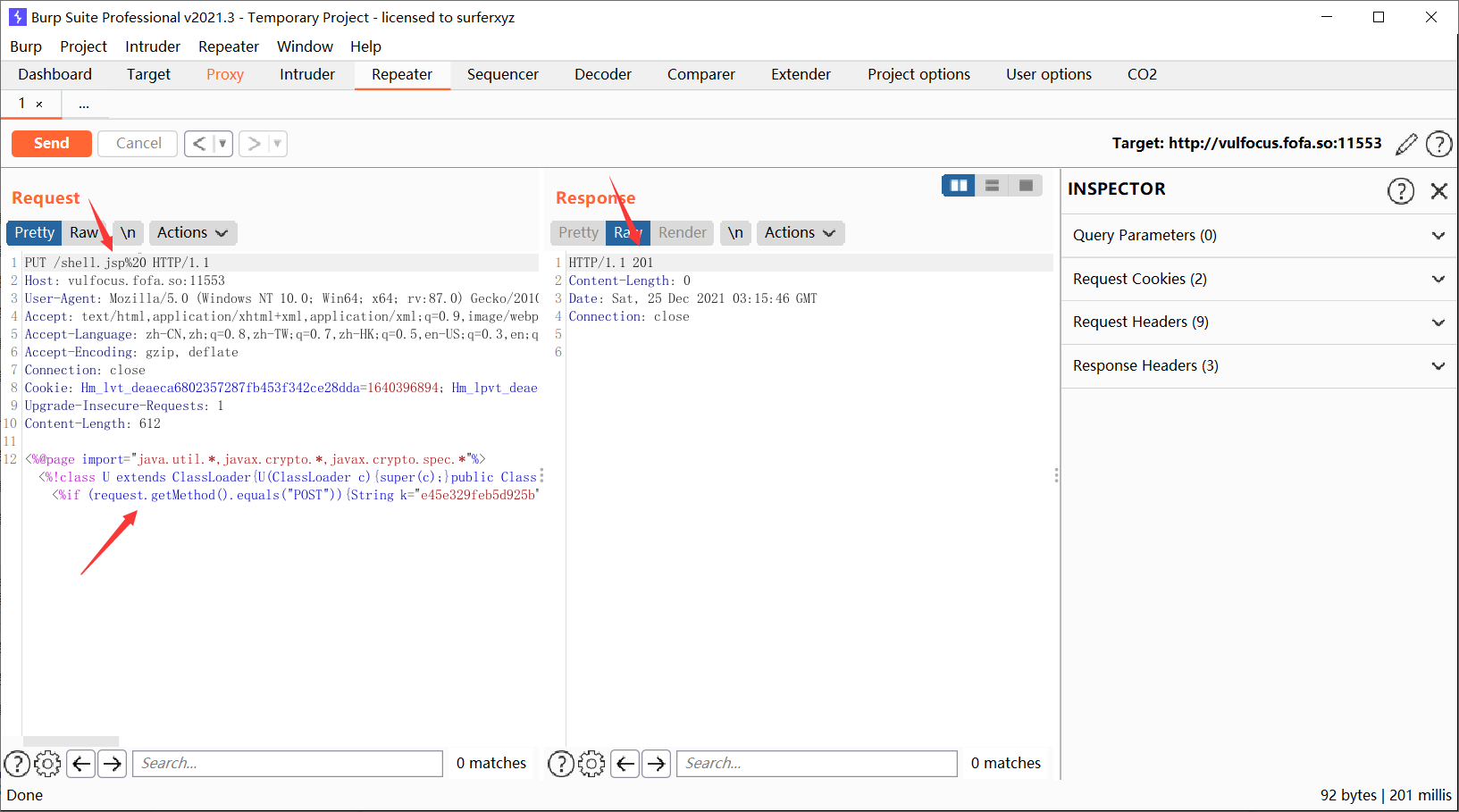The height and width of the screenshot is (812, 1459).
Task: Click the Burp Suite title bar icon
Action: pos(17,17)
